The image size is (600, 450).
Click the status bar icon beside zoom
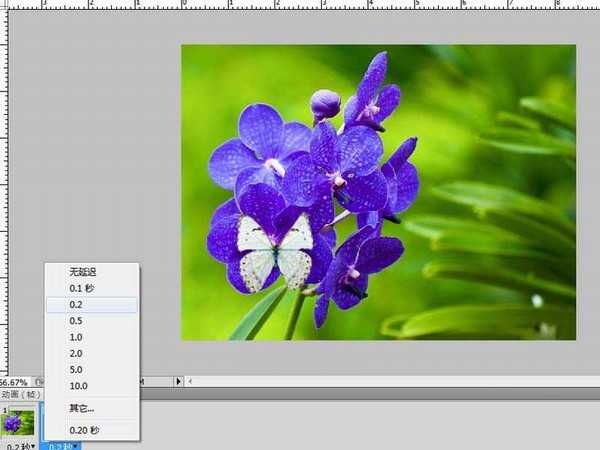click(38, 382)
